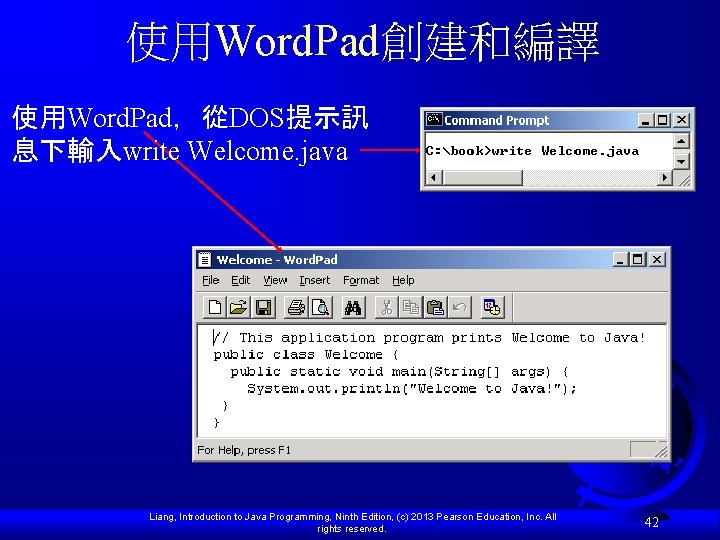720x540 pixels.
Task: Click the WordPad window resize grip
Action: [x=661, y=450]
